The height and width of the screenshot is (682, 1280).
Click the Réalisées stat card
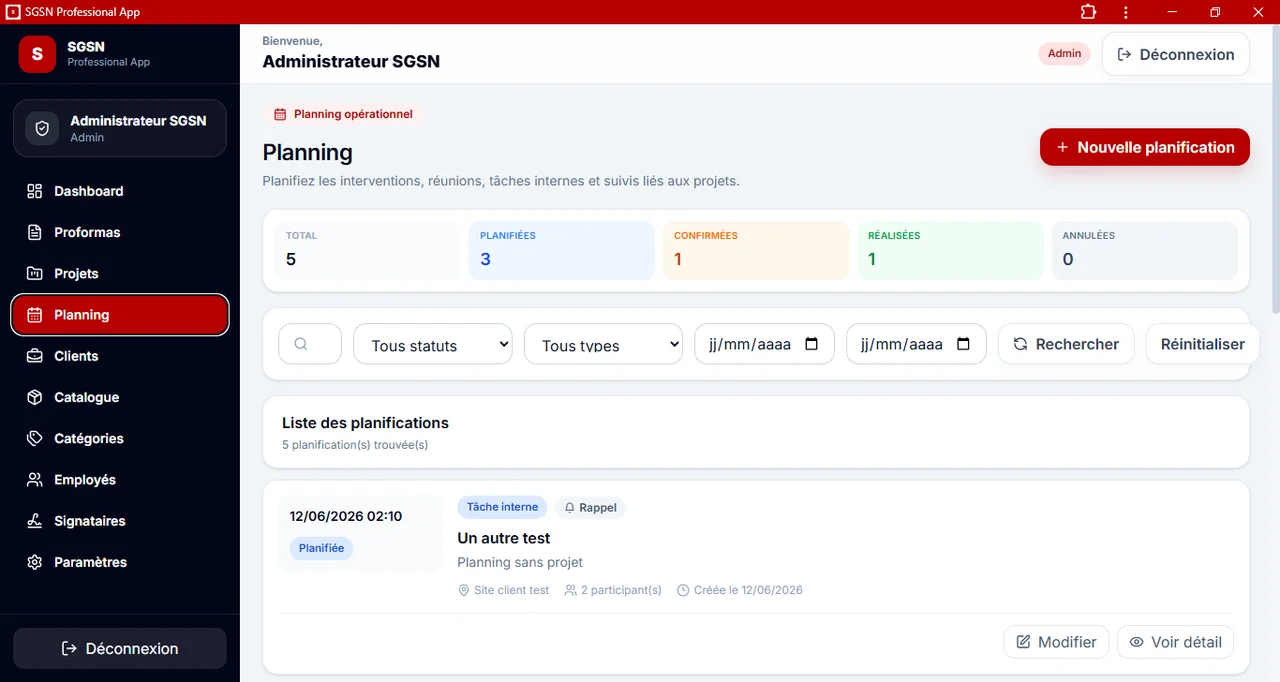click(x=949, y=250)
